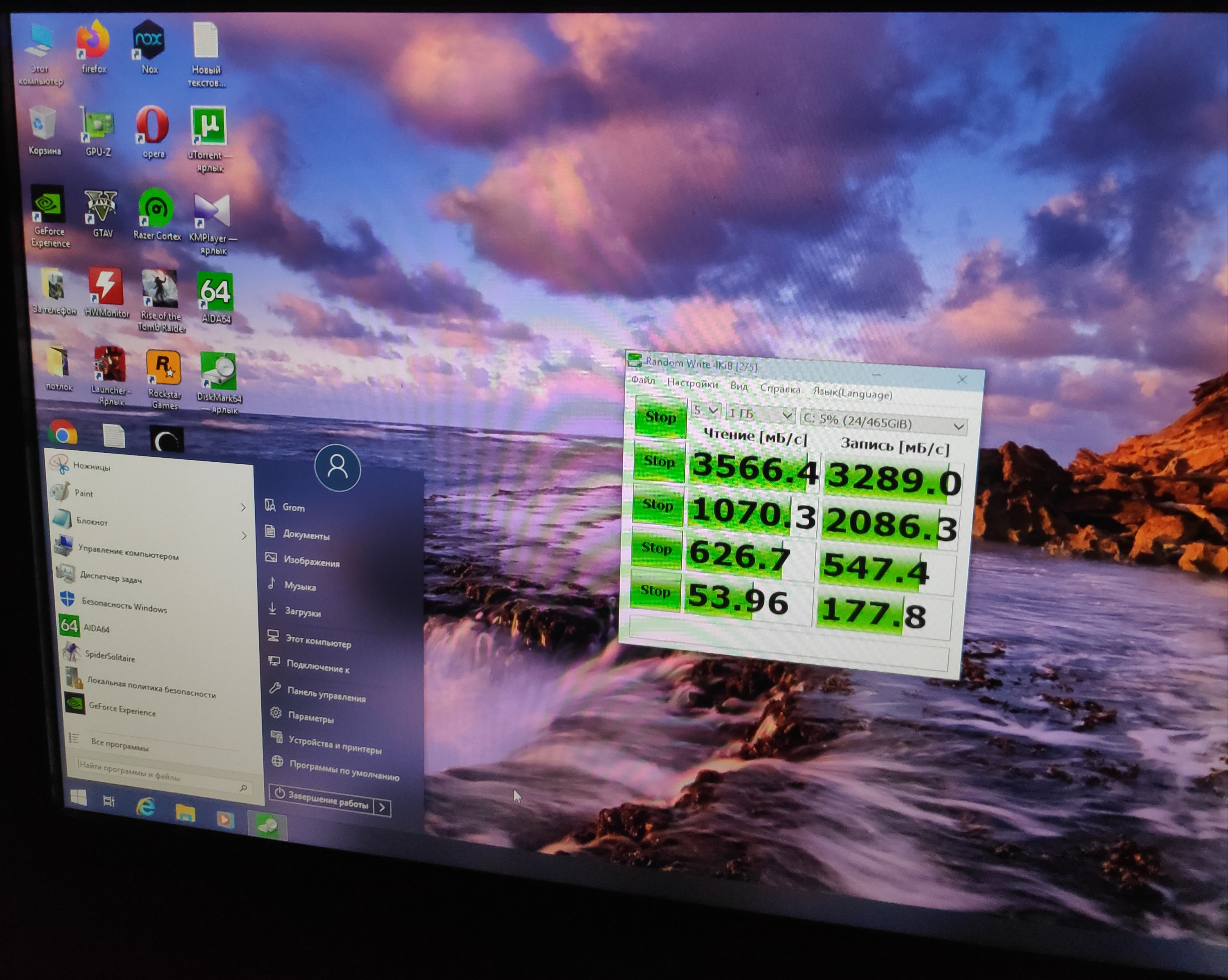Open the drive C: selection dropdown

pyautogui.click(x=883, y=422)
